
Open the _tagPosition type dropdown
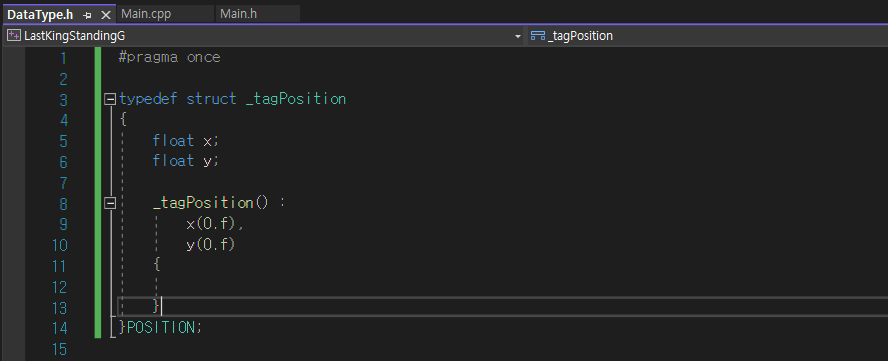[708, 36]
